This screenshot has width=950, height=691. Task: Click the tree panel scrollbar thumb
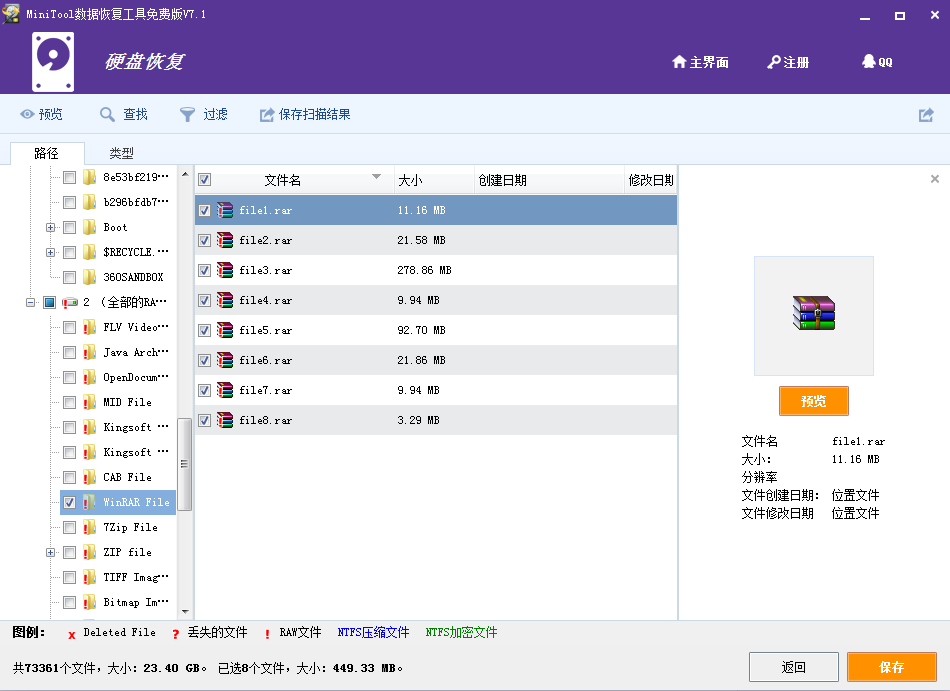[x=185, y=464]
